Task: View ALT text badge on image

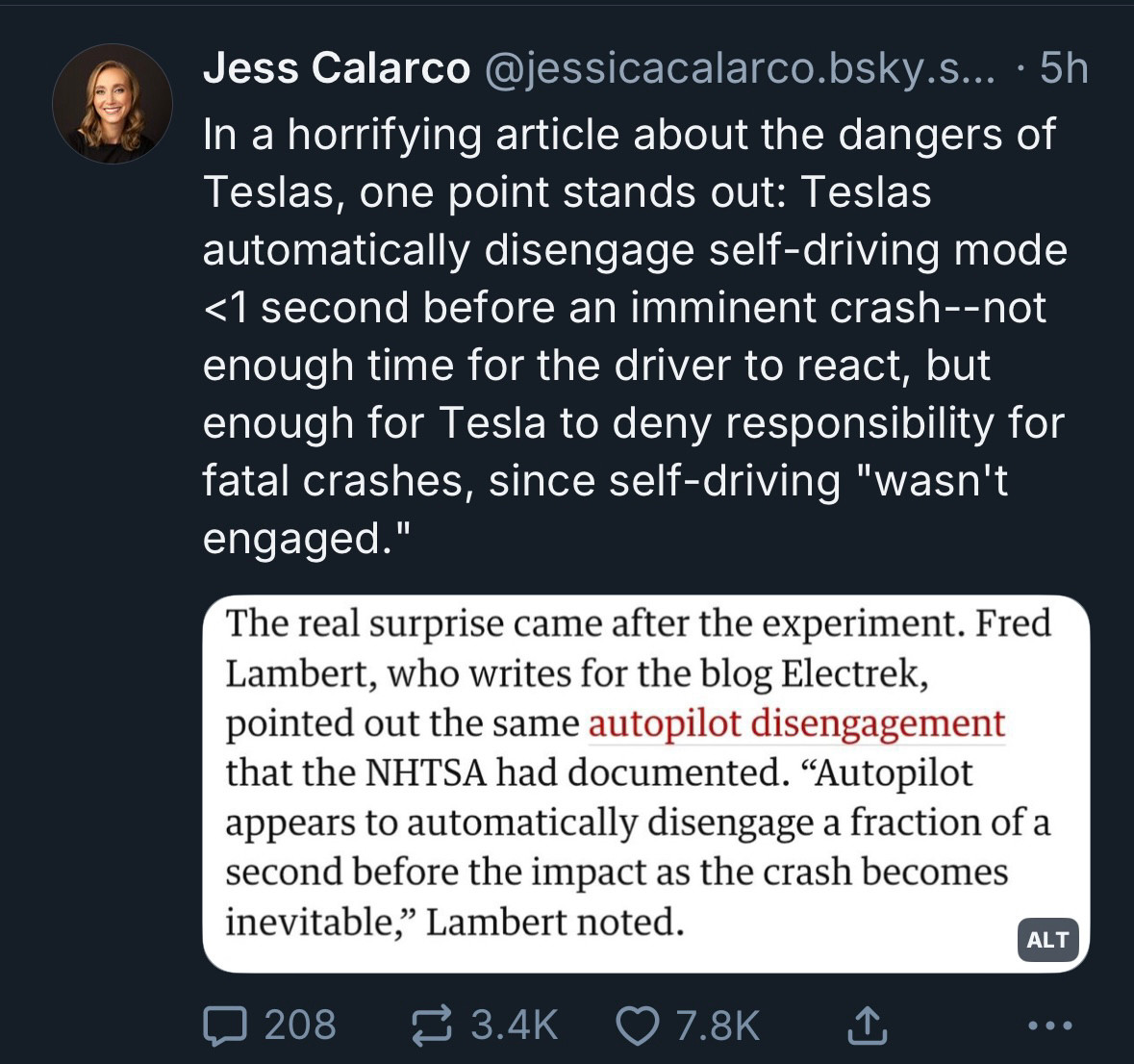Action: [1048, 940]
